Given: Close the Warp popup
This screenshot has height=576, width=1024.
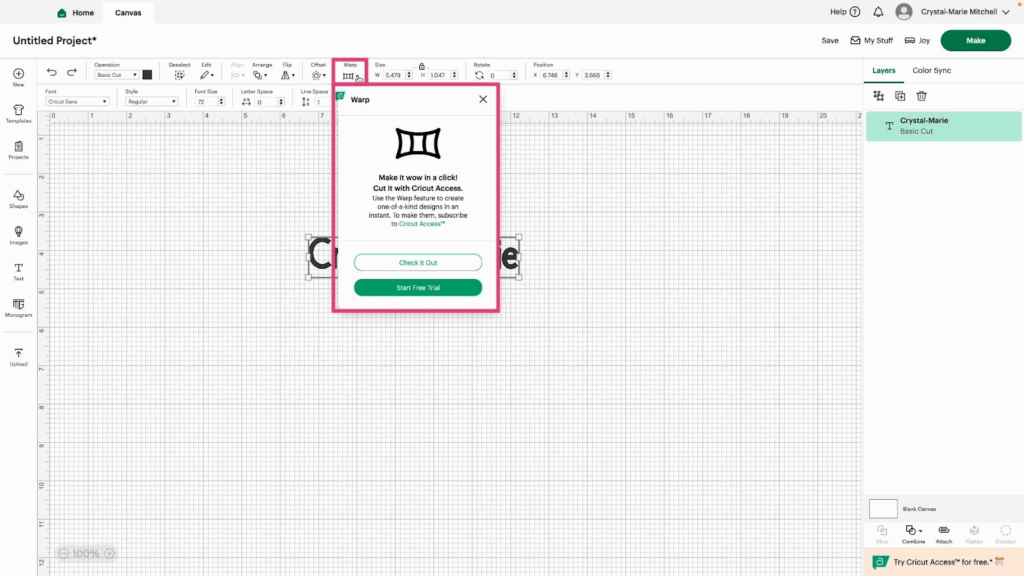Looking at the screenshot, I should click(483, 99).
